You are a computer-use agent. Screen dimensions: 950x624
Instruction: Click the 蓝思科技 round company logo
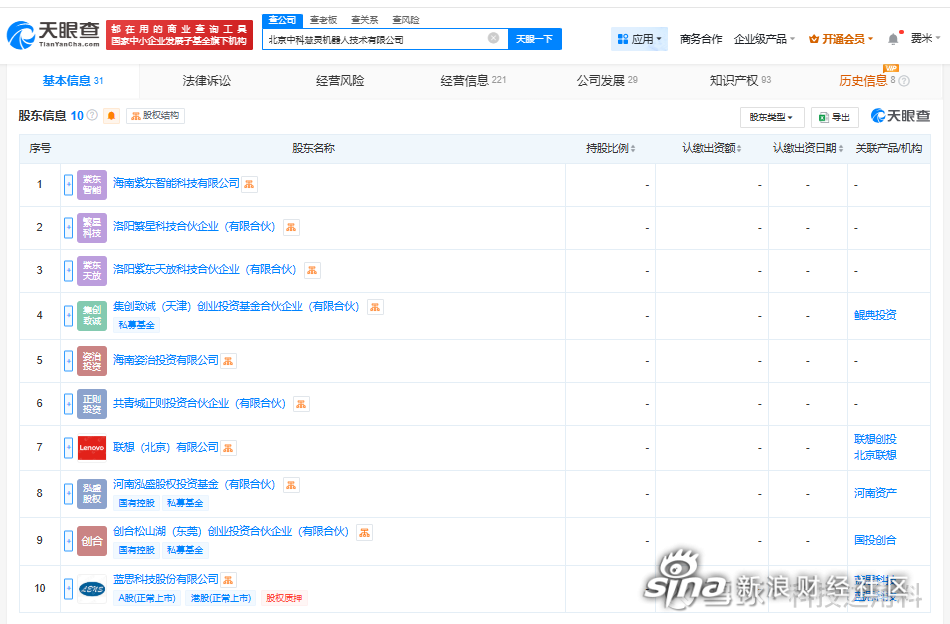(92, 588)
